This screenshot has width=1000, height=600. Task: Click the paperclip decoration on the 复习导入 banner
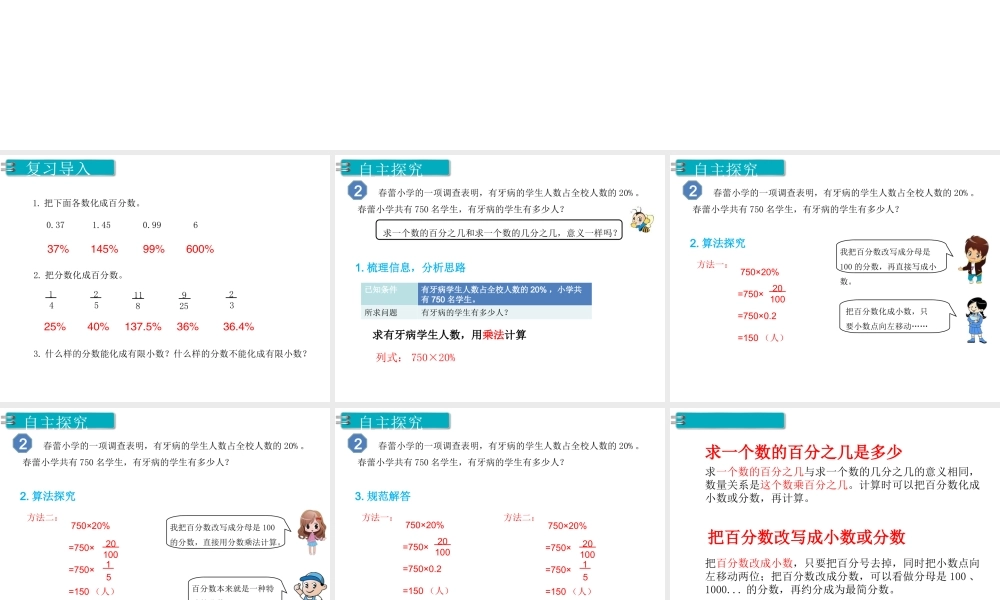click(x=11, y=166)
